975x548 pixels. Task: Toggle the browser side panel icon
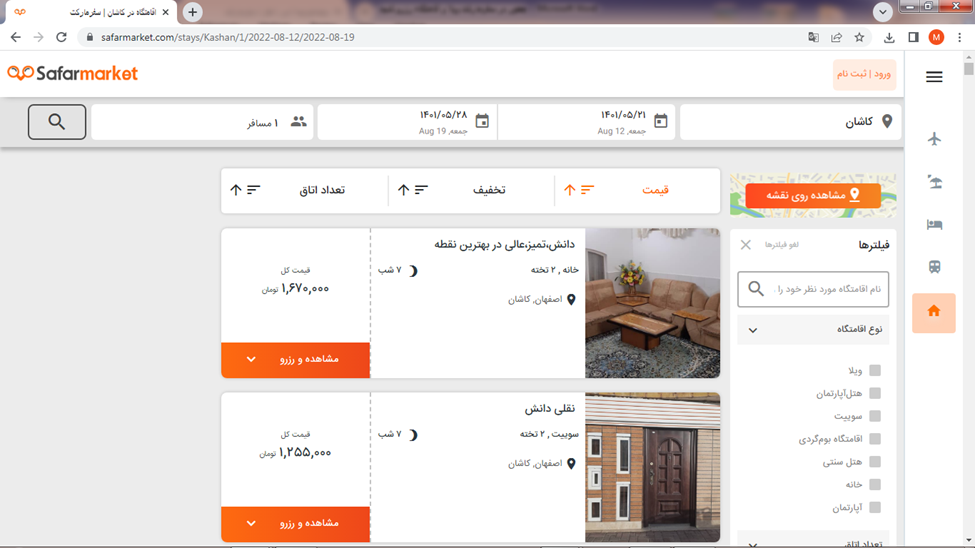[913, 37]
